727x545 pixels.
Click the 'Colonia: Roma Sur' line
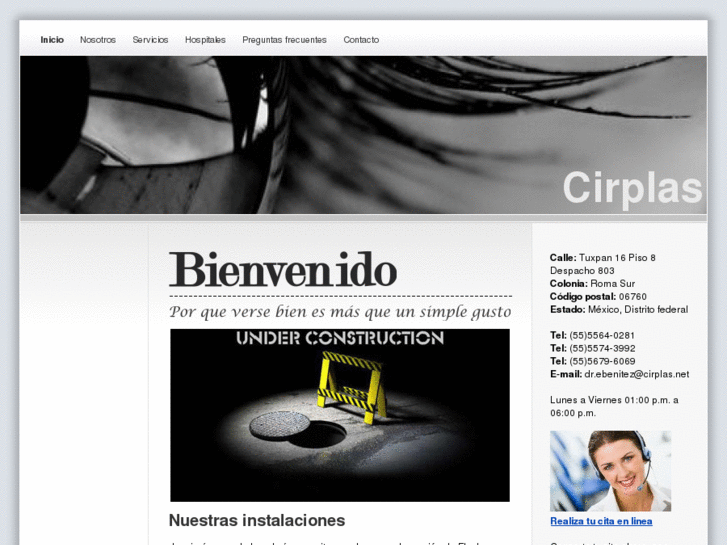click(593, 284)
